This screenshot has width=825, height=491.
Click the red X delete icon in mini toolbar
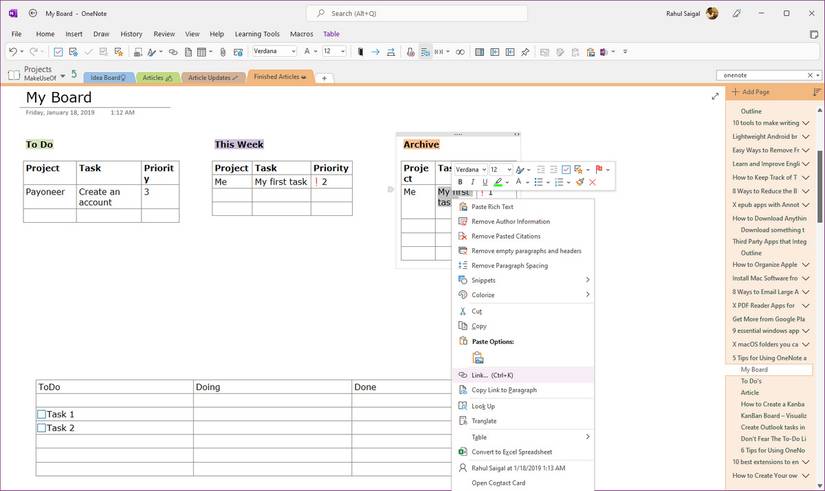click(593, 182)
